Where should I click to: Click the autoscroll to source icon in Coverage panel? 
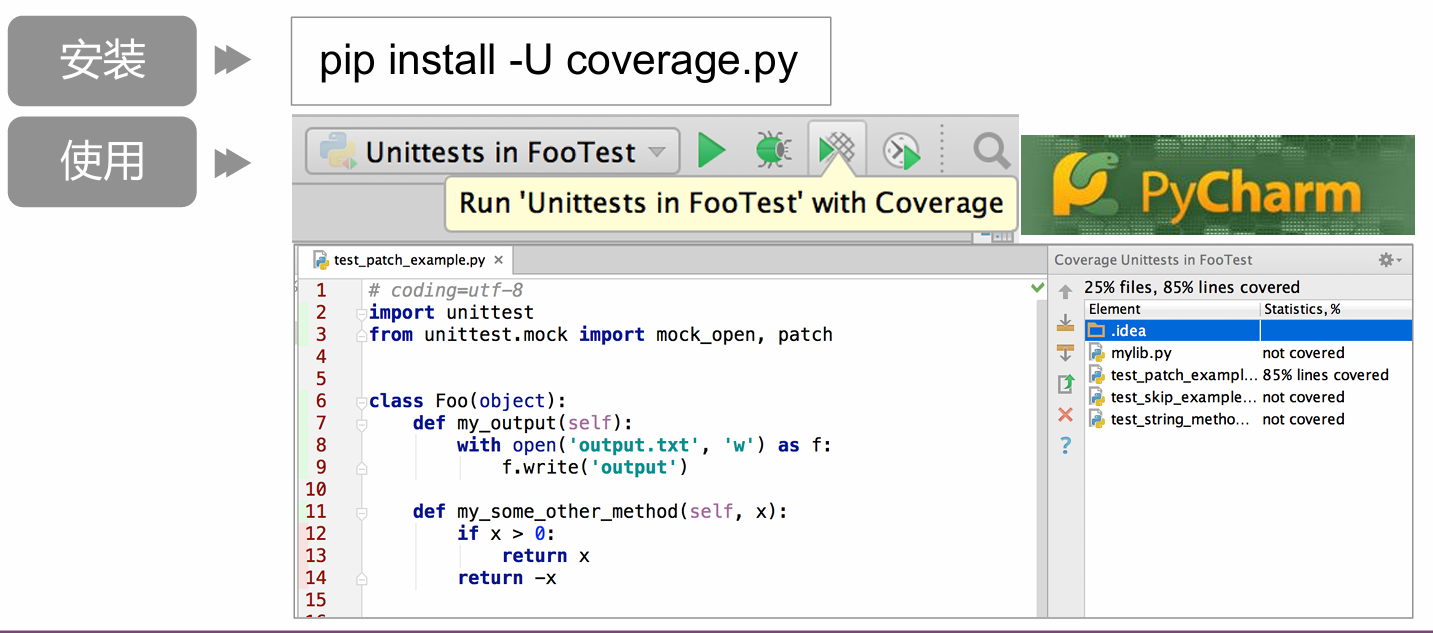click(x=1065, y=353)
